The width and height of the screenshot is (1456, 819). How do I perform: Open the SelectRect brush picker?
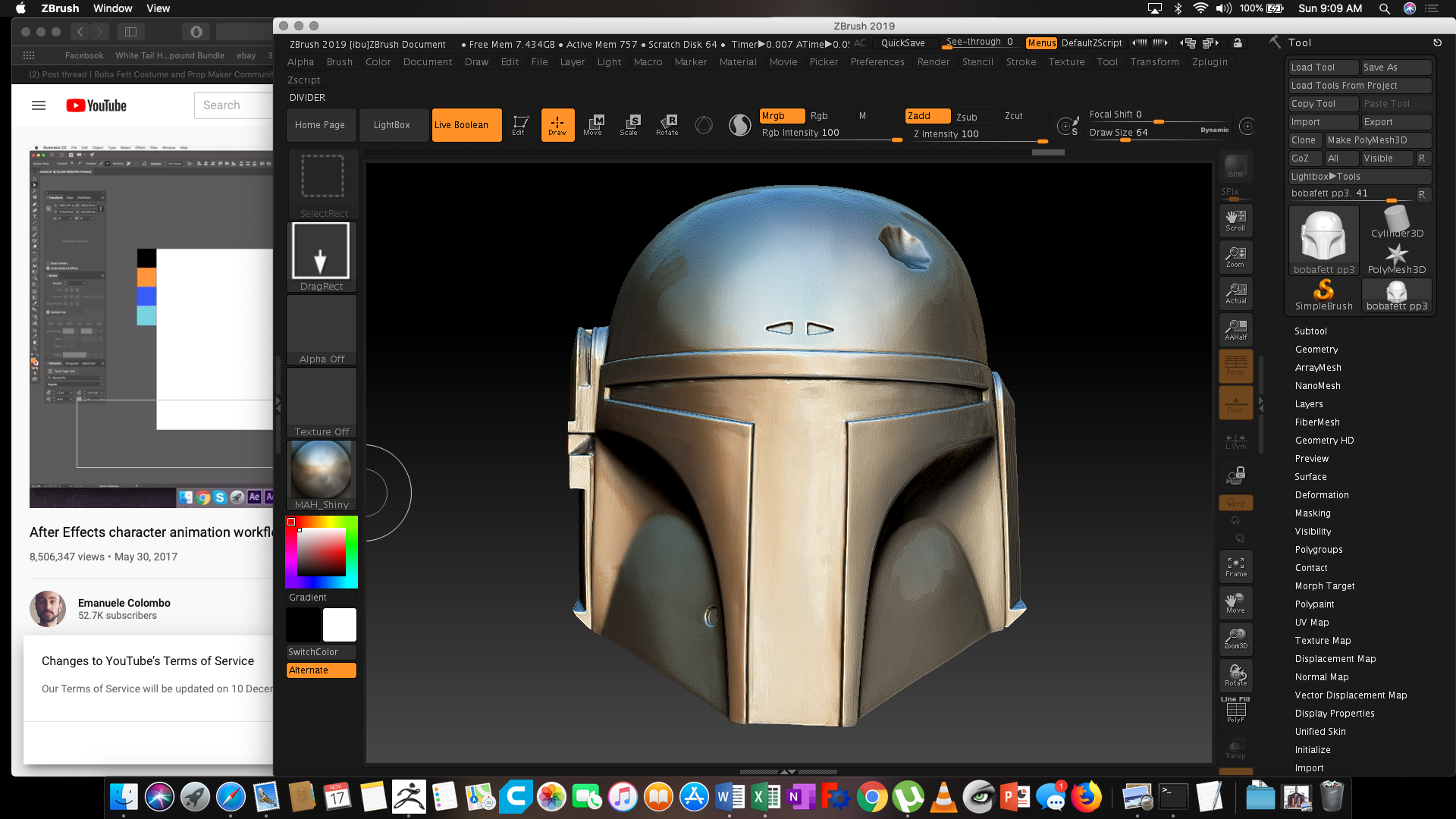click(323, 184)
